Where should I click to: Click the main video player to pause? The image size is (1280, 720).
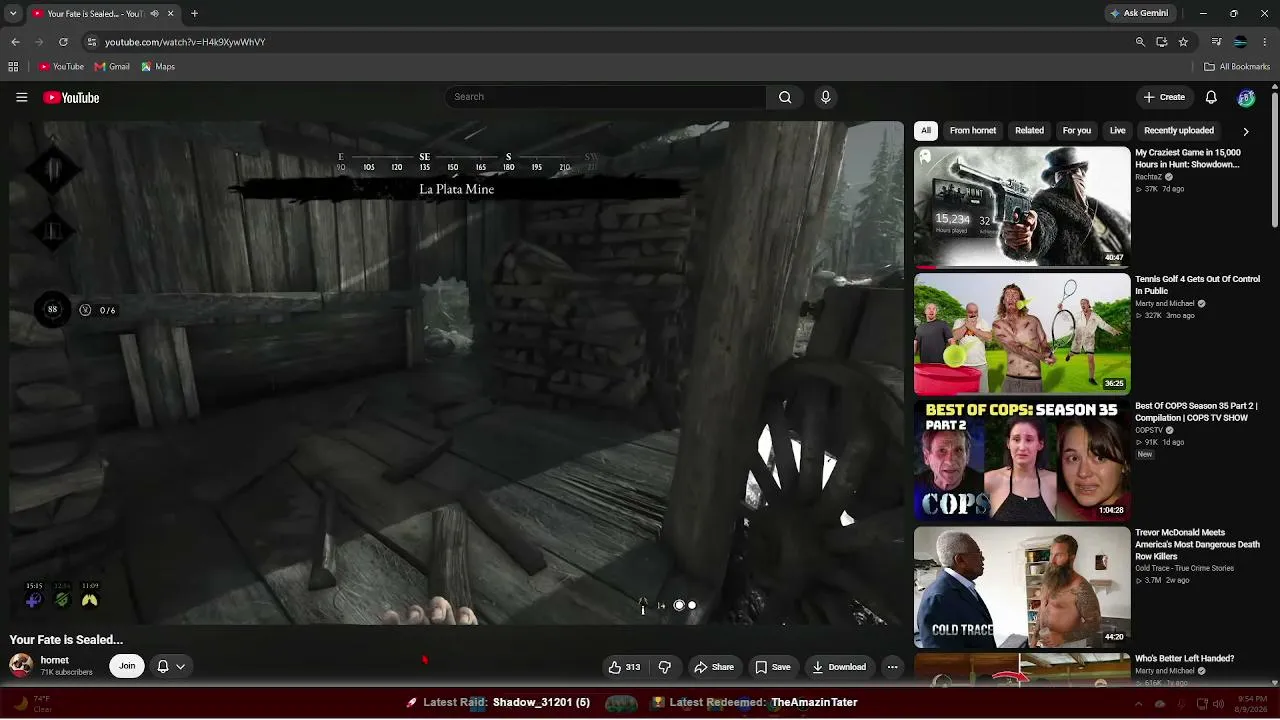click(457, 374)
